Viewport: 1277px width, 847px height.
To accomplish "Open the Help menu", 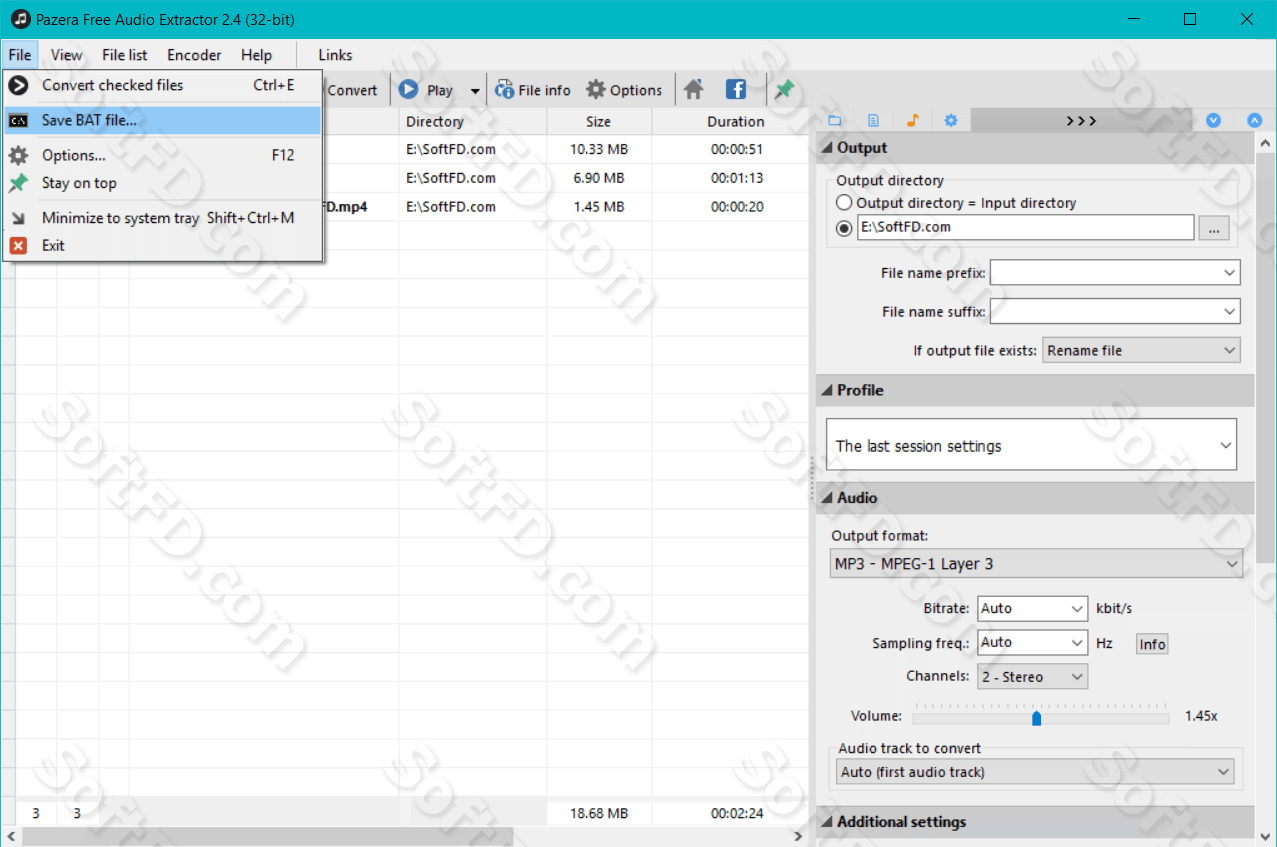I will tap(256, 55).
